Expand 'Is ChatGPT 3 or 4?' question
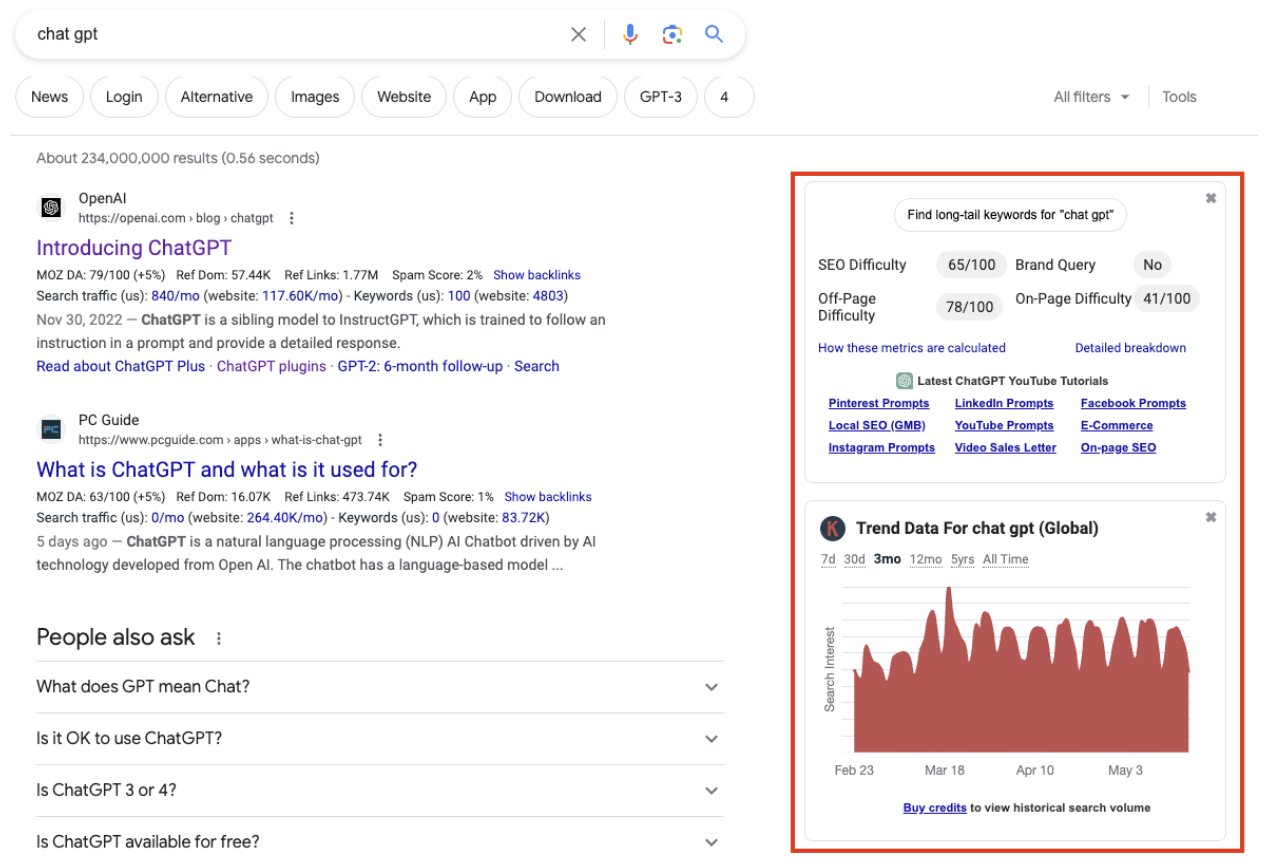This screenshot has width=1268, height=868. tap(380, 791)
